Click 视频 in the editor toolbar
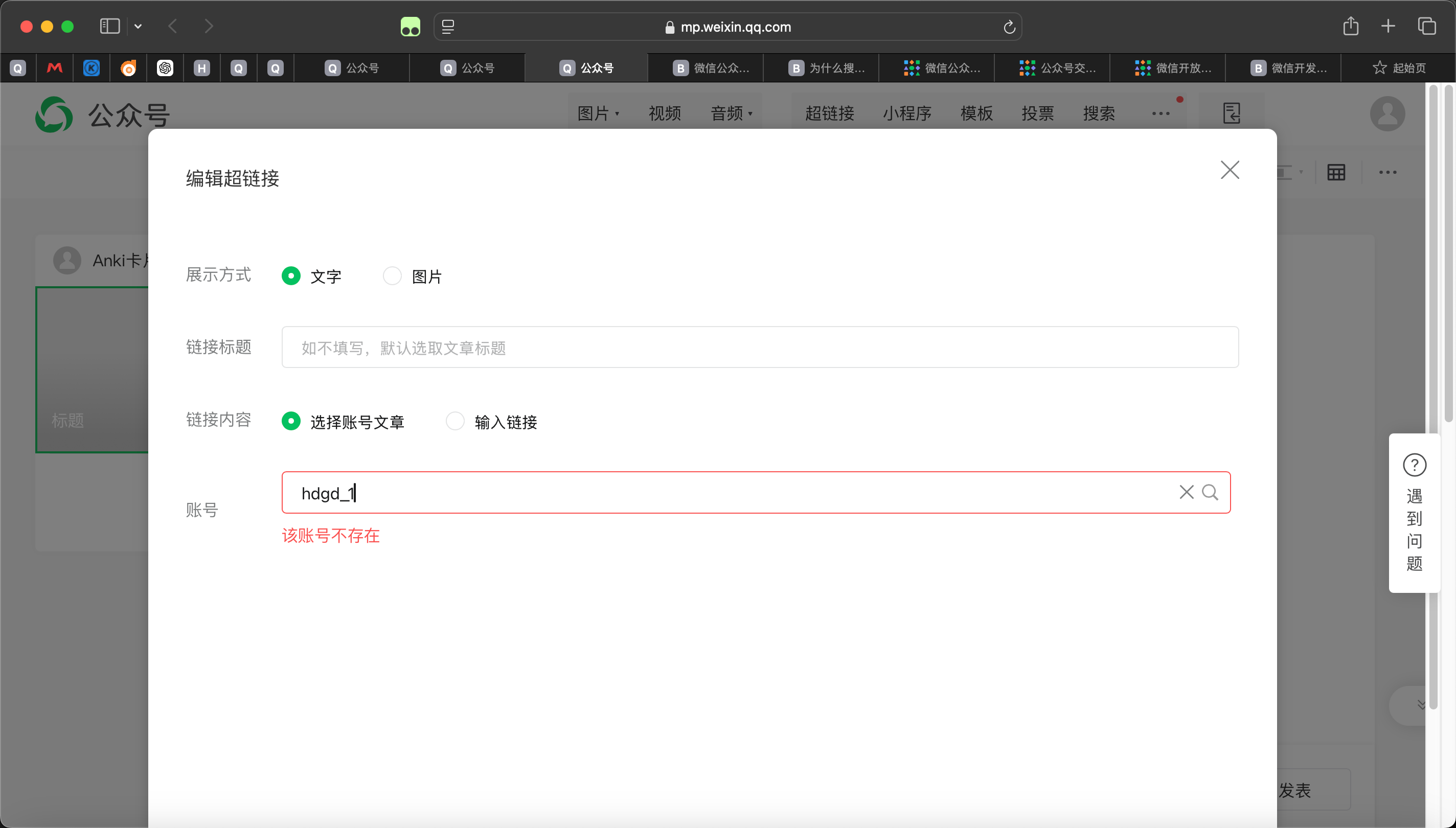1456x828 pixels. (x=664, y=113)
